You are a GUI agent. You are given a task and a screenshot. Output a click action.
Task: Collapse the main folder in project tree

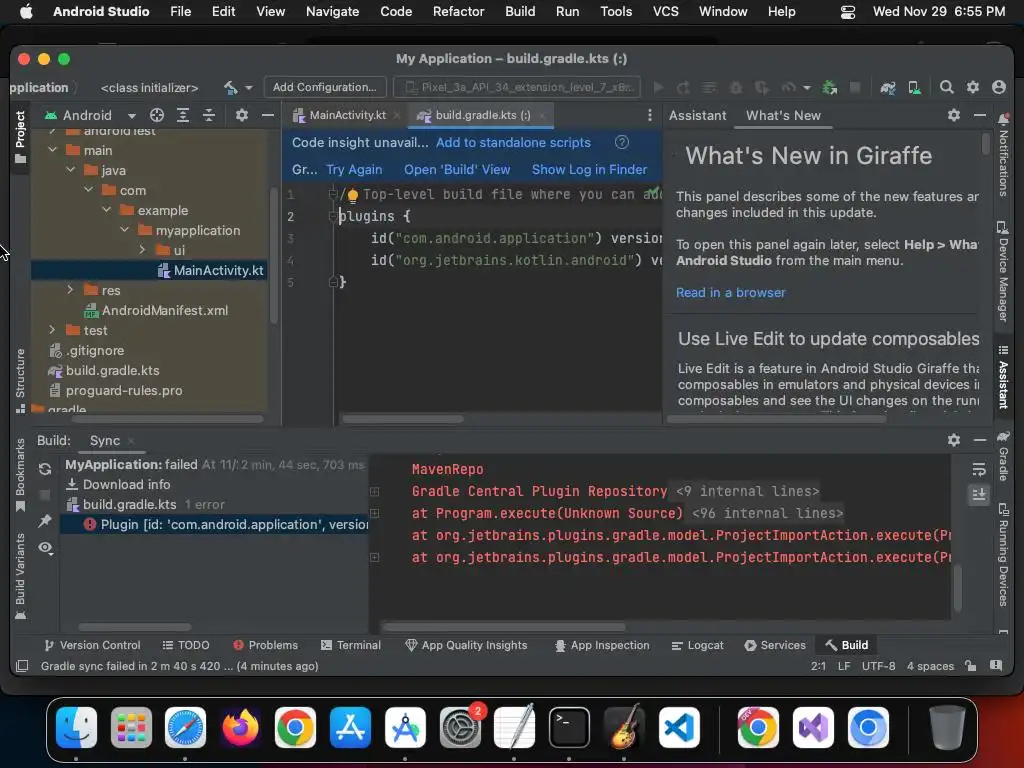click(53, 150)
